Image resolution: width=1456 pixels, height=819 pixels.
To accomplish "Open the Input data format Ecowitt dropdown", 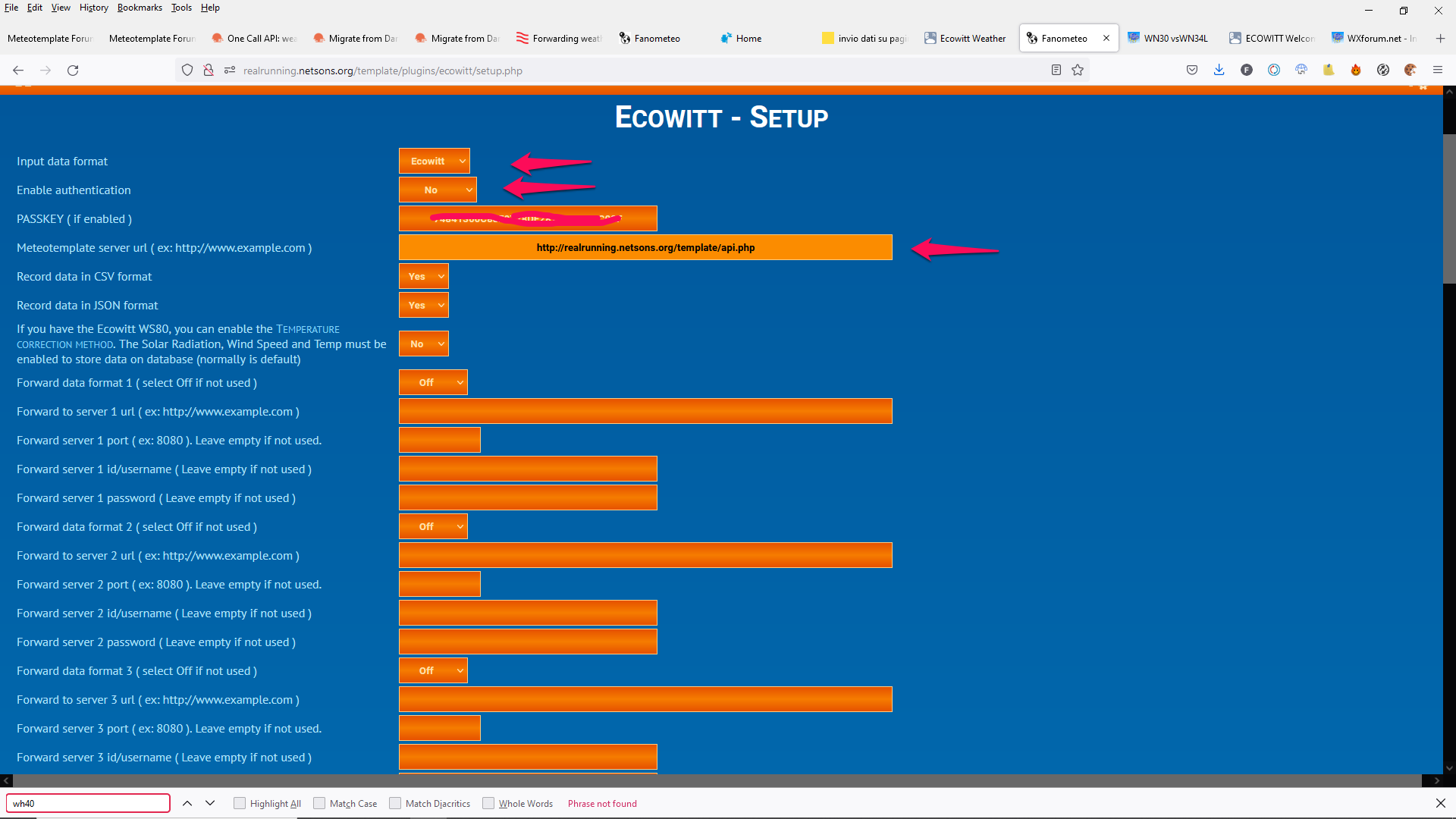I will (x=435, y=161).
